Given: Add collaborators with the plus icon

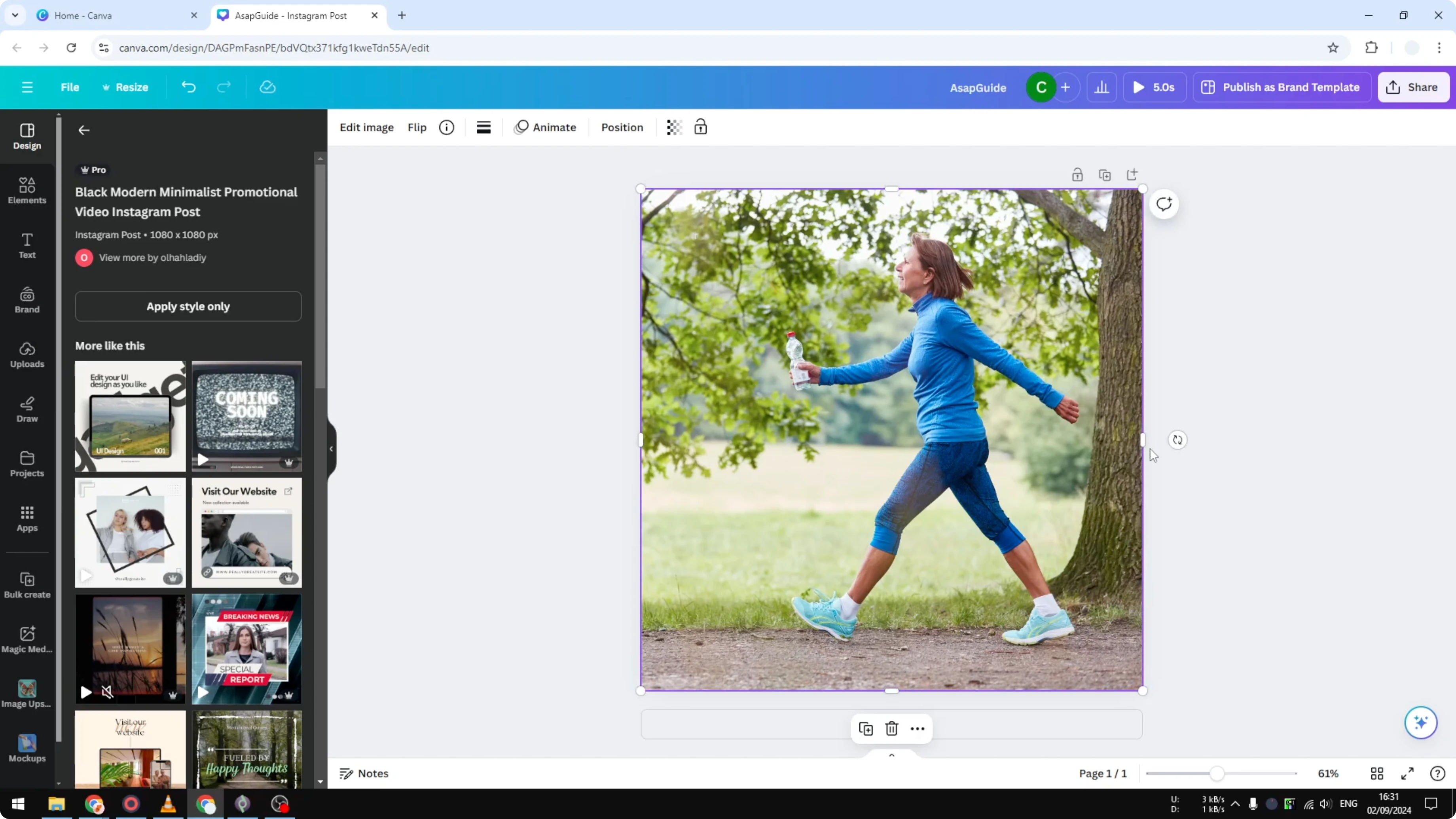Looking at the screenshot, I should [x=1065, y=87].
